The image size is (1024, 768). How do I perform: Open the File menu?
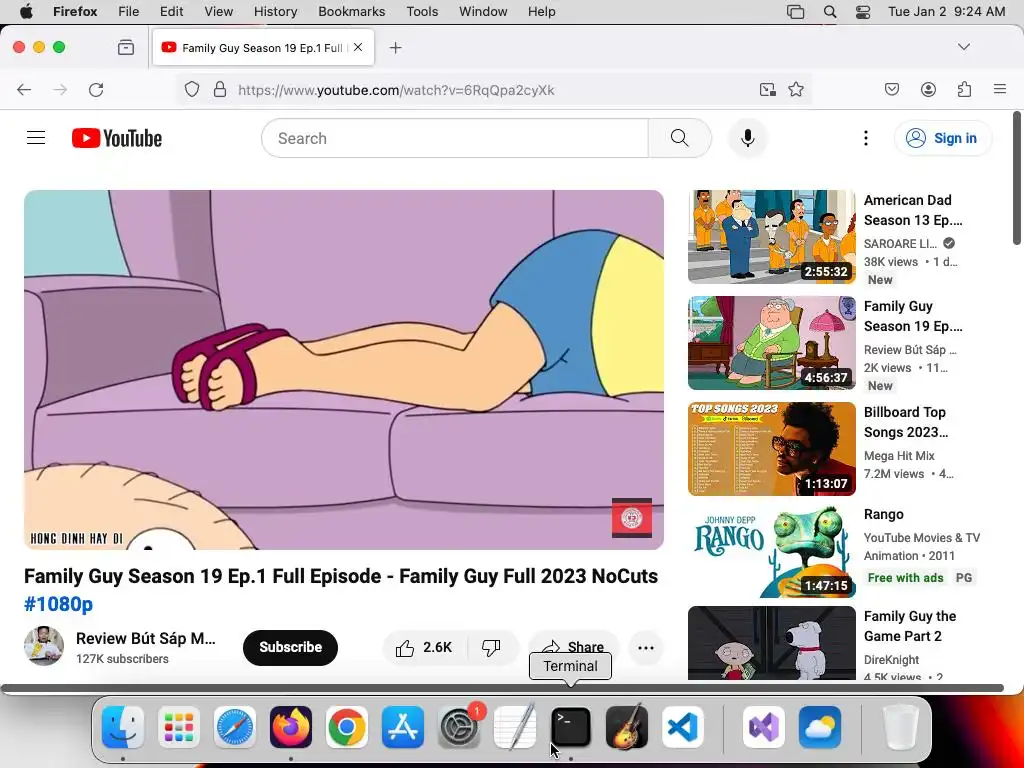128,12
